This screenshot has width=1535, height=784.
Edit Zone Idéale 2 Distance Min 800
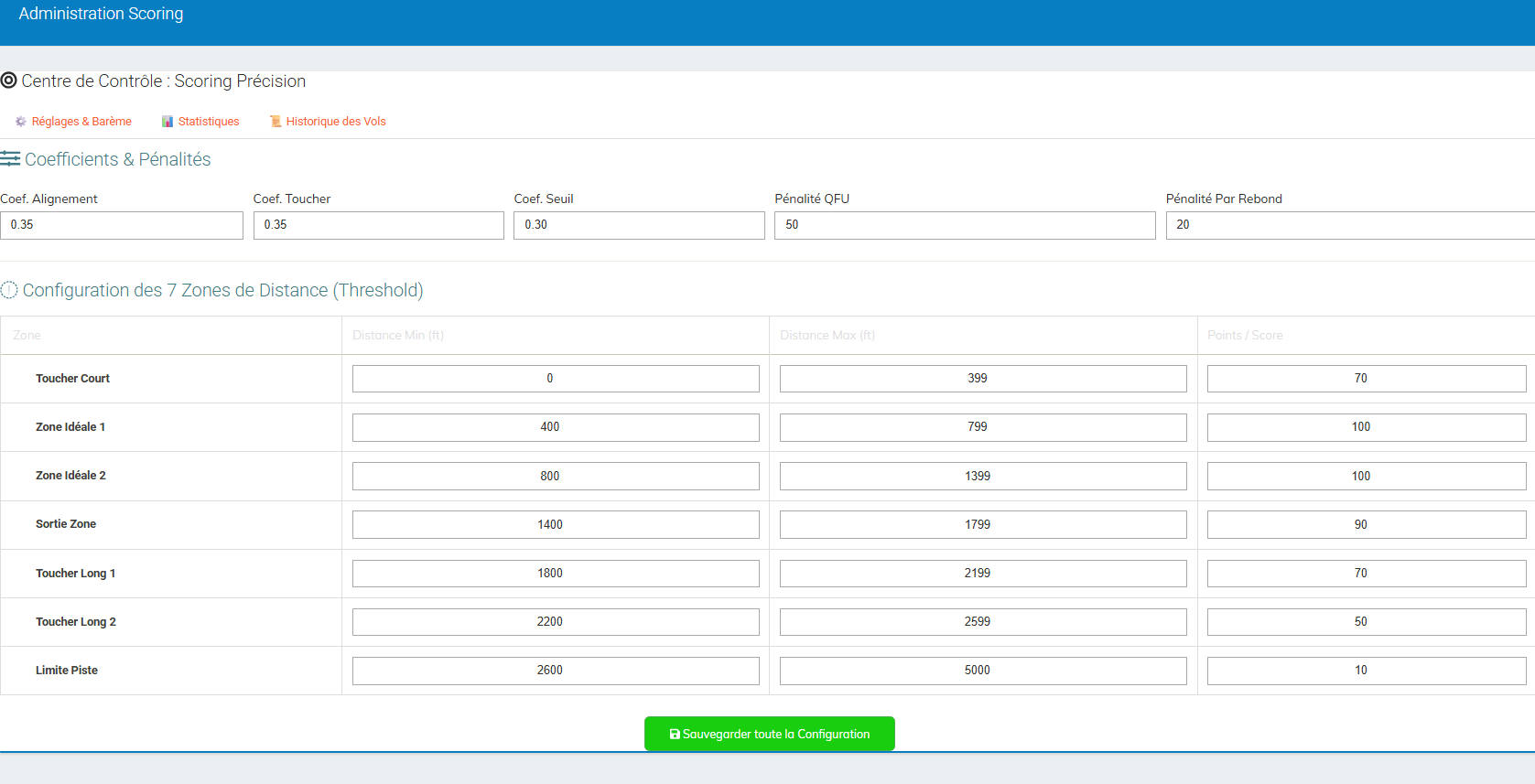556,476
